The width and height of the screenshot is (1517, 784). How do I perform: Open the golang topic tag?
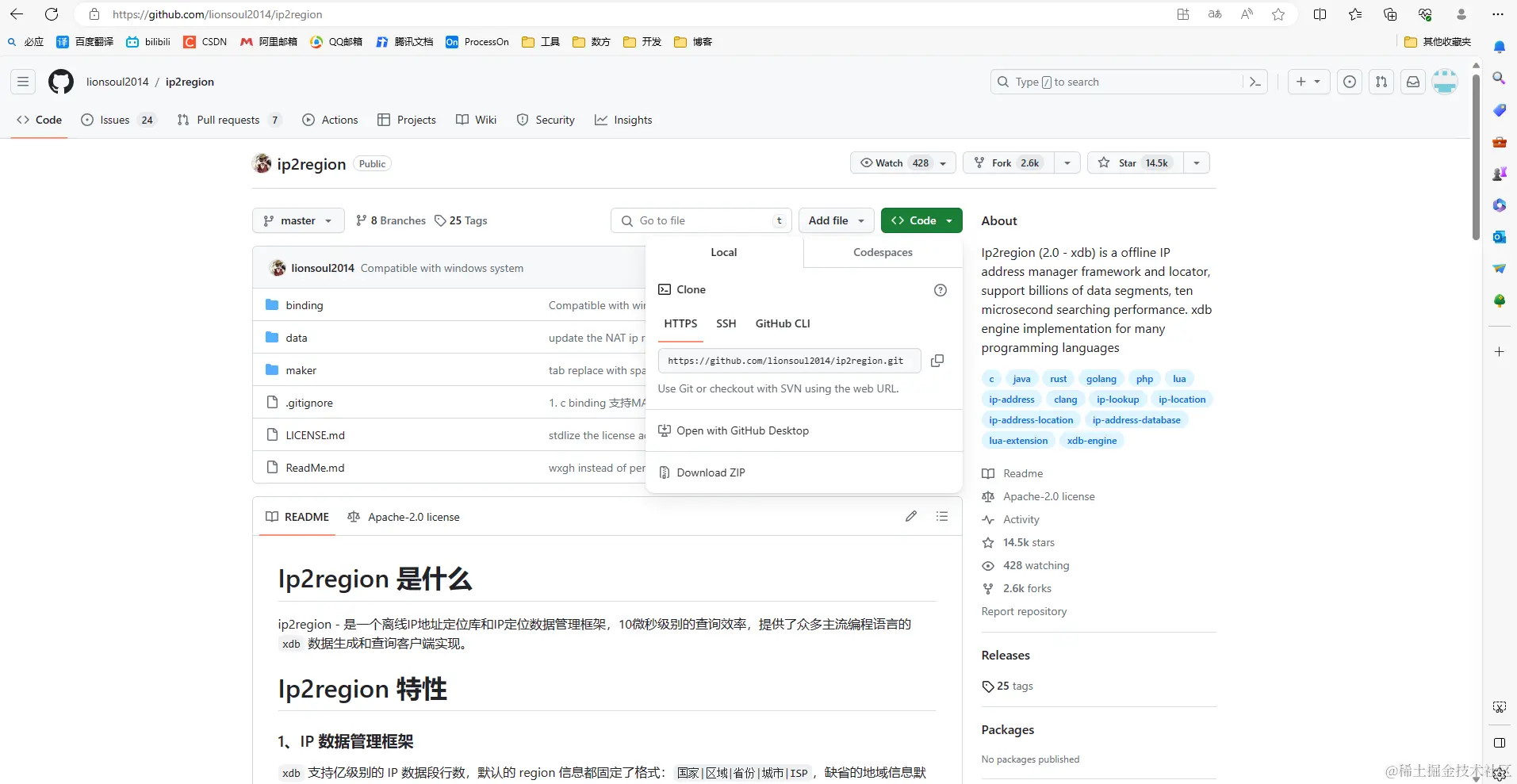pyautogui.click(x=1101, y=379)
